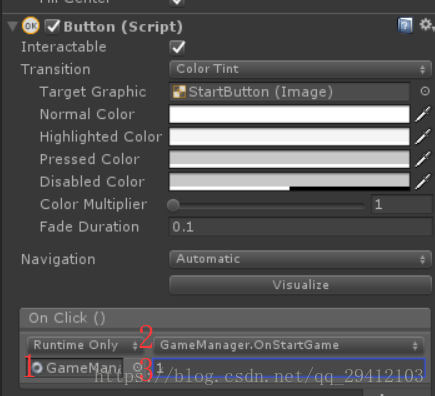Uncheck the Interactable checkbox
Image resolution: width=435 pixels, height=396 pixels.
tap(177, 47)
